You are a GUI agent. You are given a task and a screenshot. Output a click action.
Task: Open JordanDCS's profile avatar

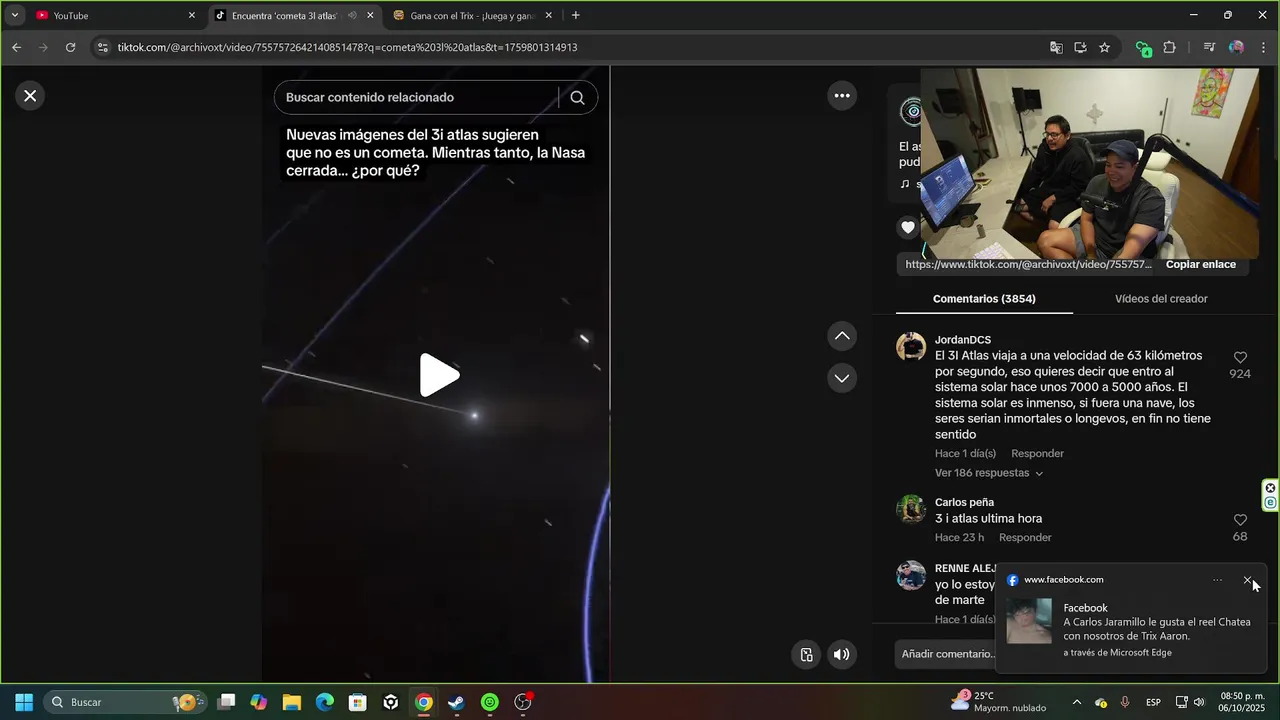(x=911, y=346)
